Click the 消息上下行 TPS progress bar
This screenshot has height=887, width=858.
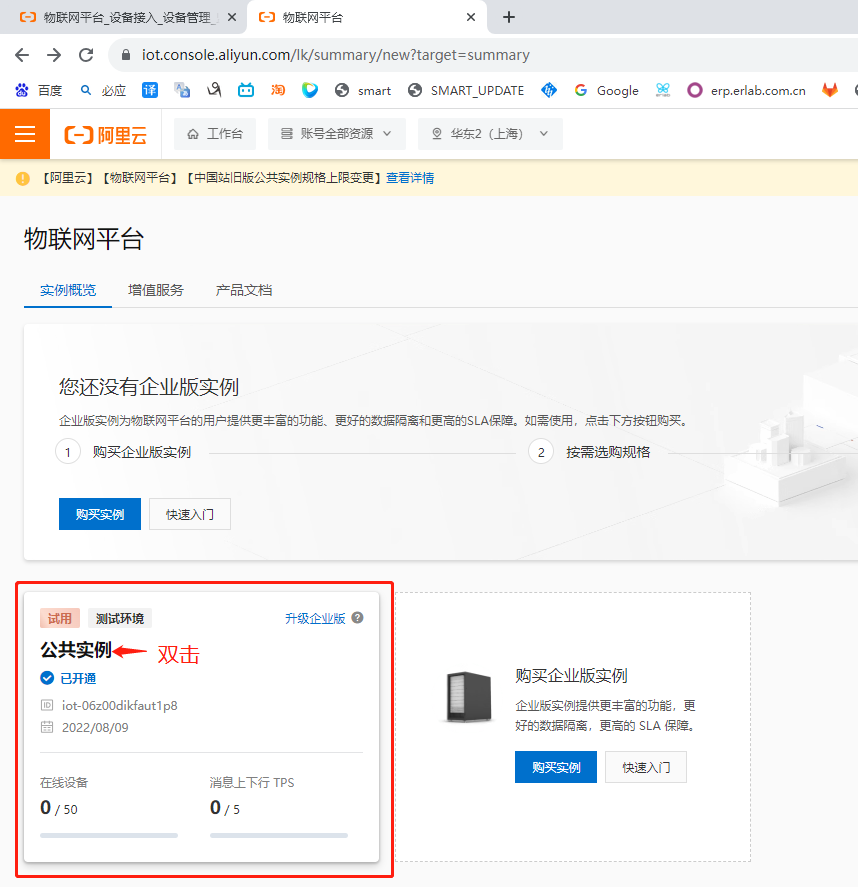[278, 836]
